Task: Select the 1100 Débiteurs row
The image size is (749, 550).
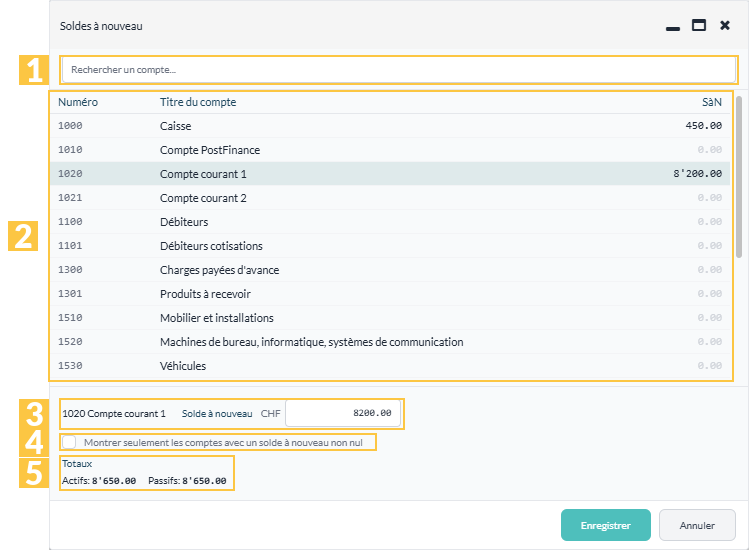Action: tap(390, 222)
